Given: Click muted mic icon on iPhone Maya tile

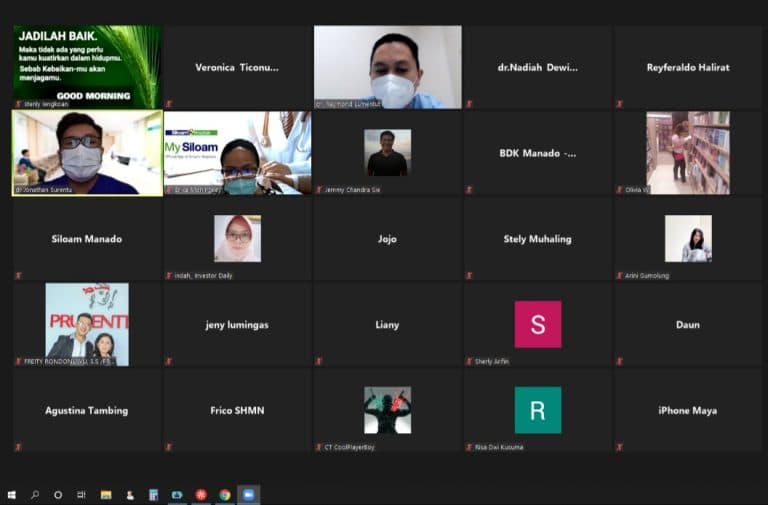Looking at the screenshot, I should coord(620,447).
